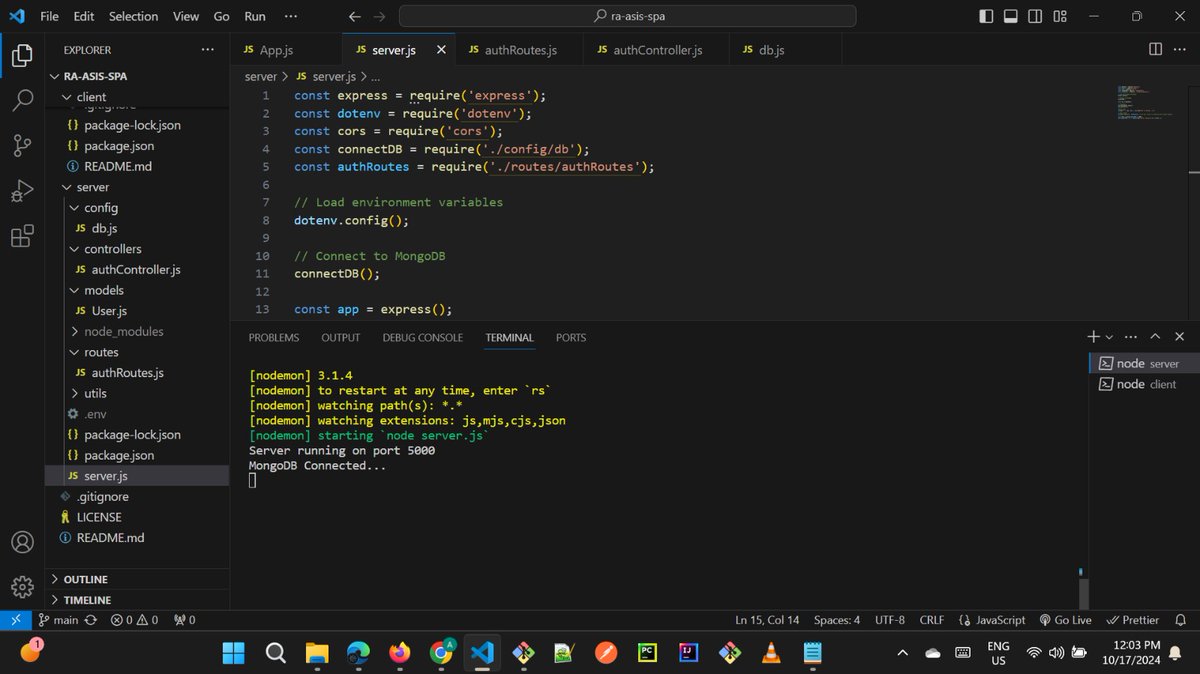Expand the TIMELINE section

[138, 600]
